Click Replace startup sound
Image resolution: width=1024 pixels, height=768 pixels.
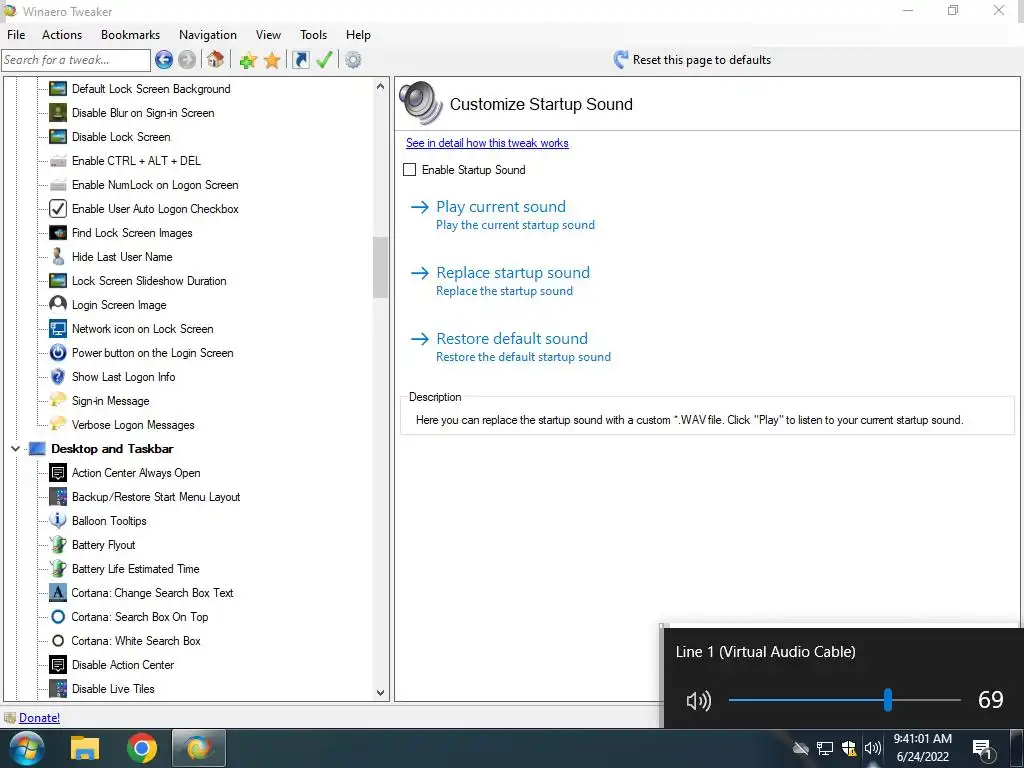[x=513, y=273]
